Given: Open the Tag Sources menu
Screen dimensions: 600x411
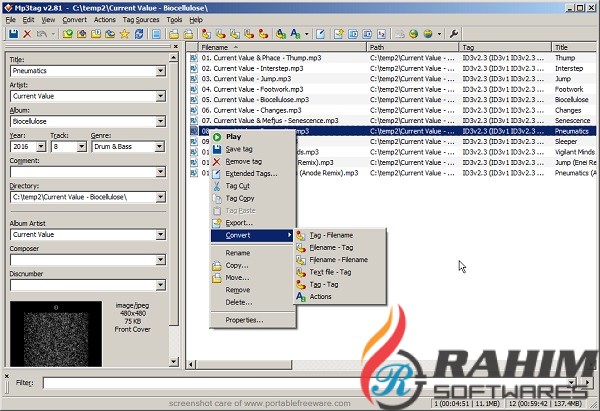Looking at the screenshot, I should tap(141, 20).
